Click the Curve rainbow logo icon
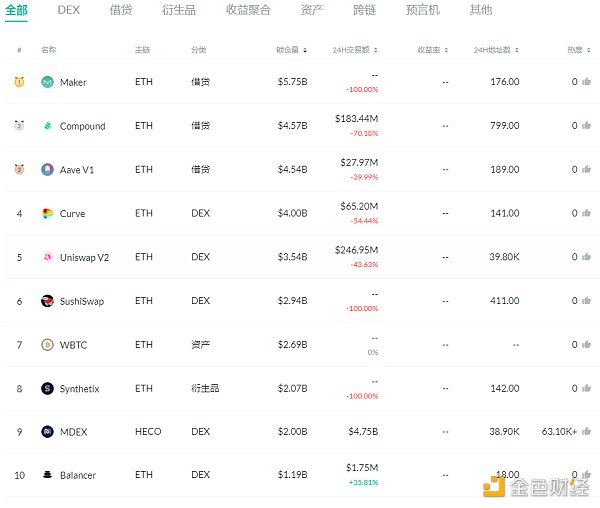The image size is (600, 508). pos(48,214)
